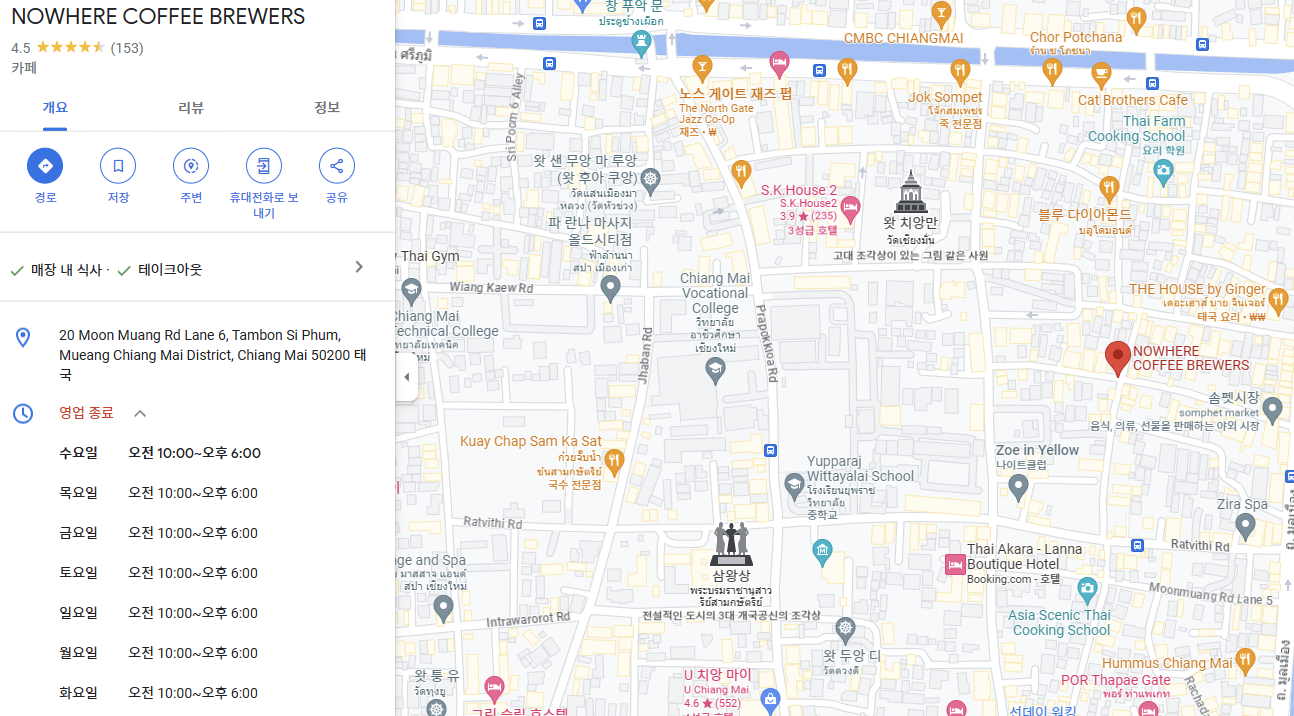
Task: Click bus stop icon on Prapokkloa Rd
Action: click(x=770, y=449)
